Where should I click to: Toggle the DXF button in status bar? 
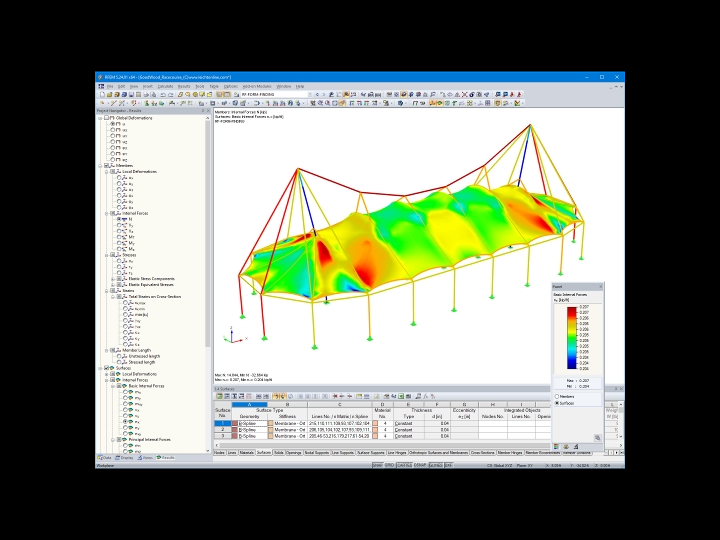point(448,466)
